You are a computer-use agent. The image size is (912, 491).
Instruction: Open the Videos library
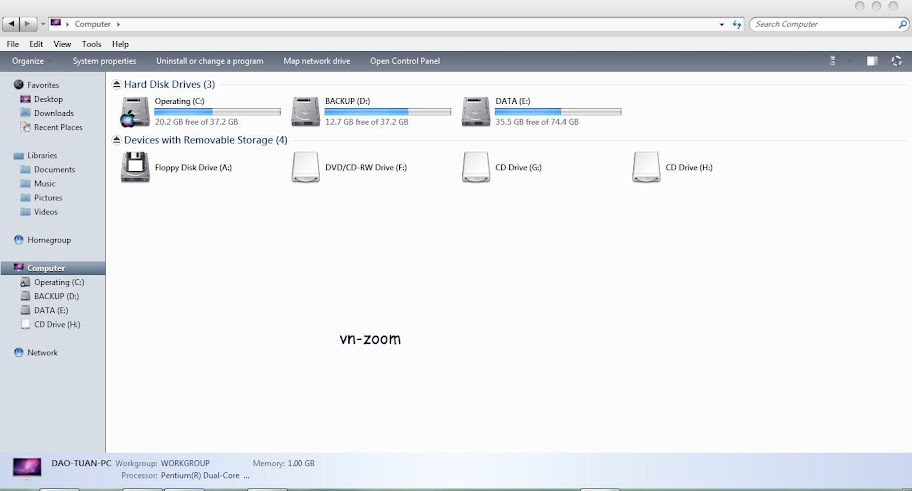tap(45, 212)
